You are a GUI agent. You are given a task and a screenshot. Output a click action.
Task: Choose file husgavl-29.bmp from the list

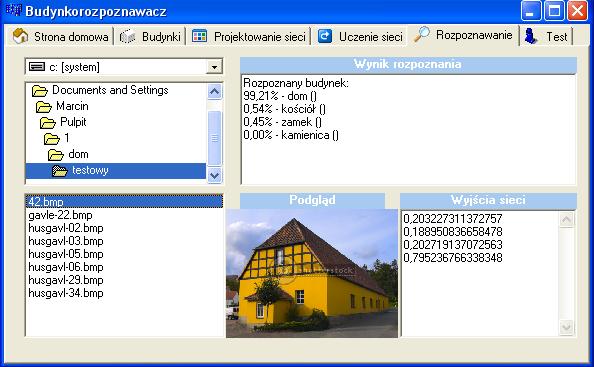pyautogui.click(x=66, y=280)
